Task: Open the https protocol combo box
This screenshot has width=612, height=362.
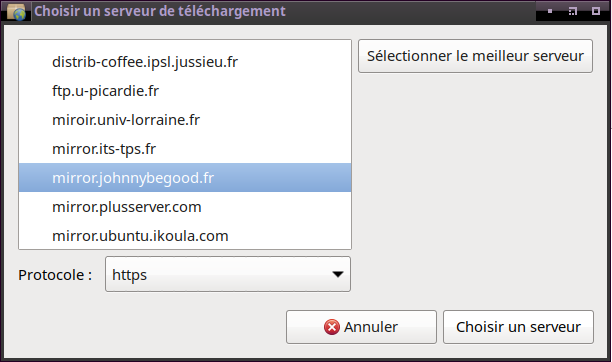Action: [x=228, y=274]
